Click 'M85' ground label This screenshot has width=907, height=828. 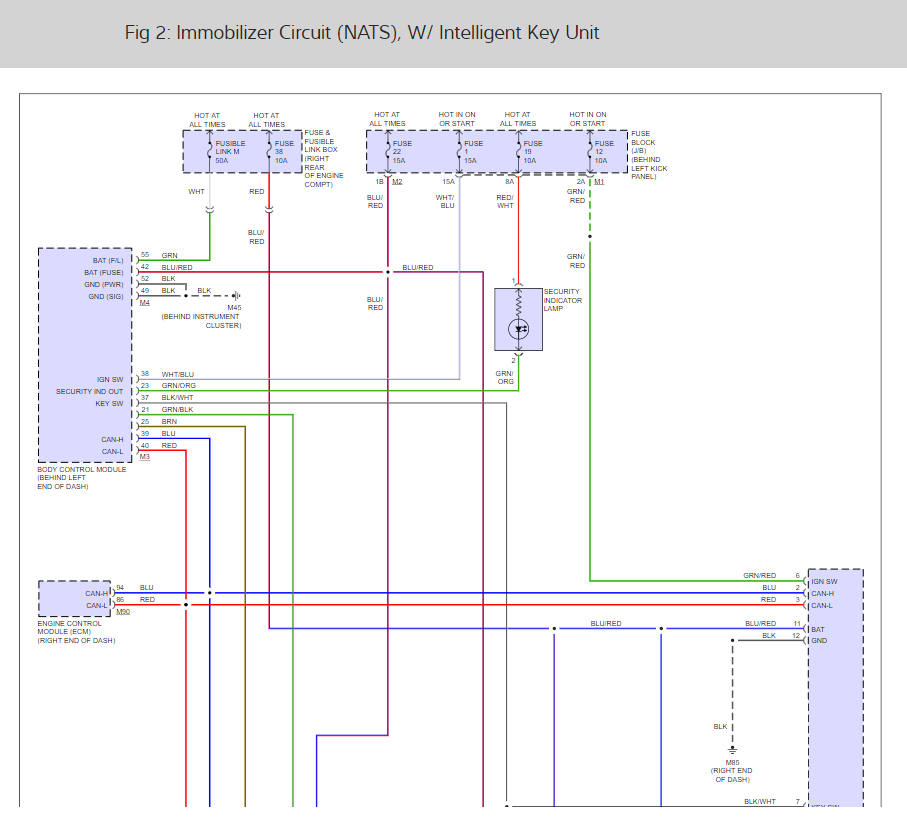732,763
